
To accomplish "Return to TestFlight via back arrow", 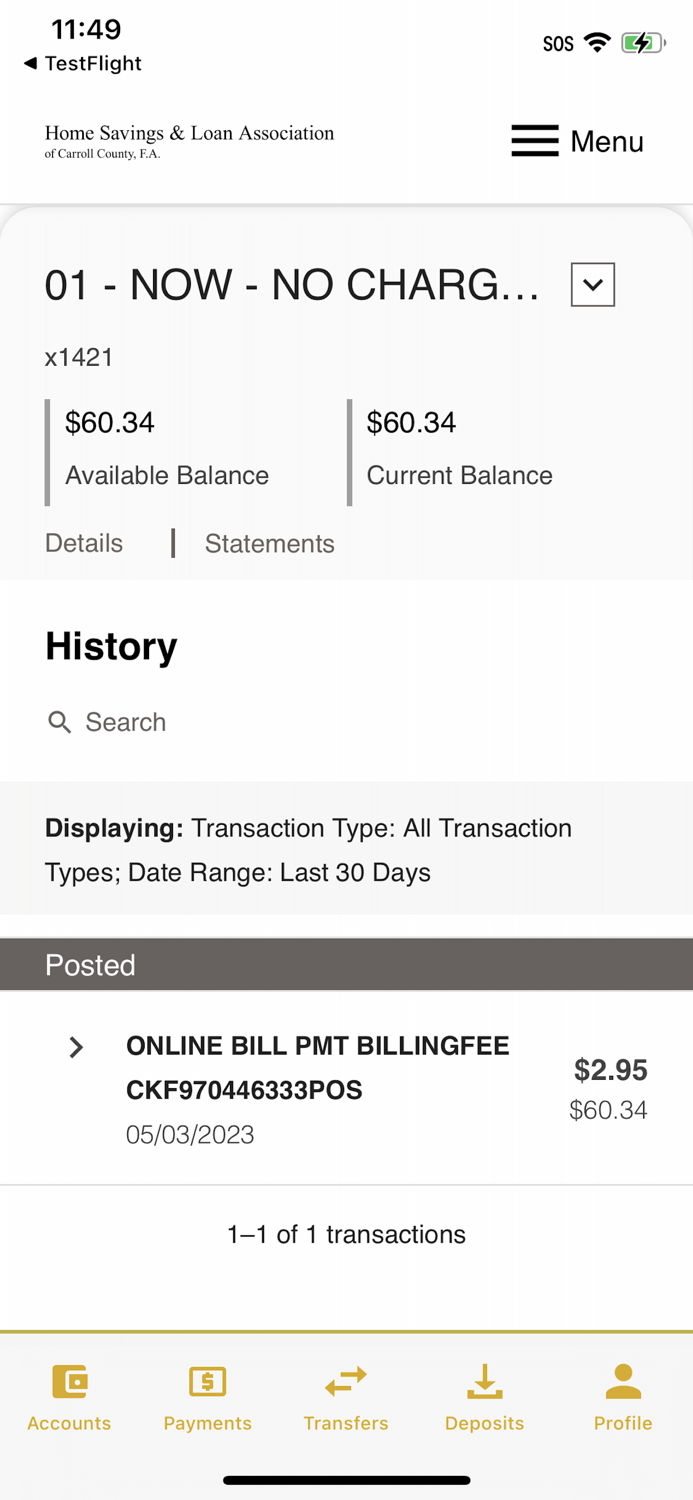I will [x=31, y=63].
